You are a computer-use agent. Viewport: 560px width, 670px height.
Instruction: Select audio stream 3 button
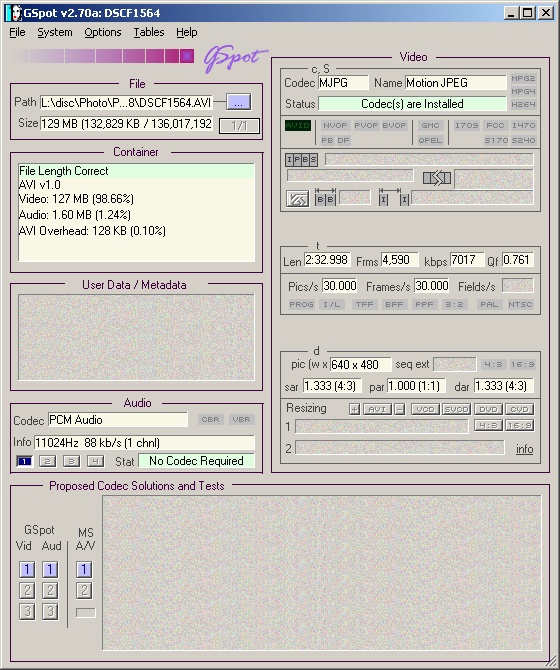(71, 461)
